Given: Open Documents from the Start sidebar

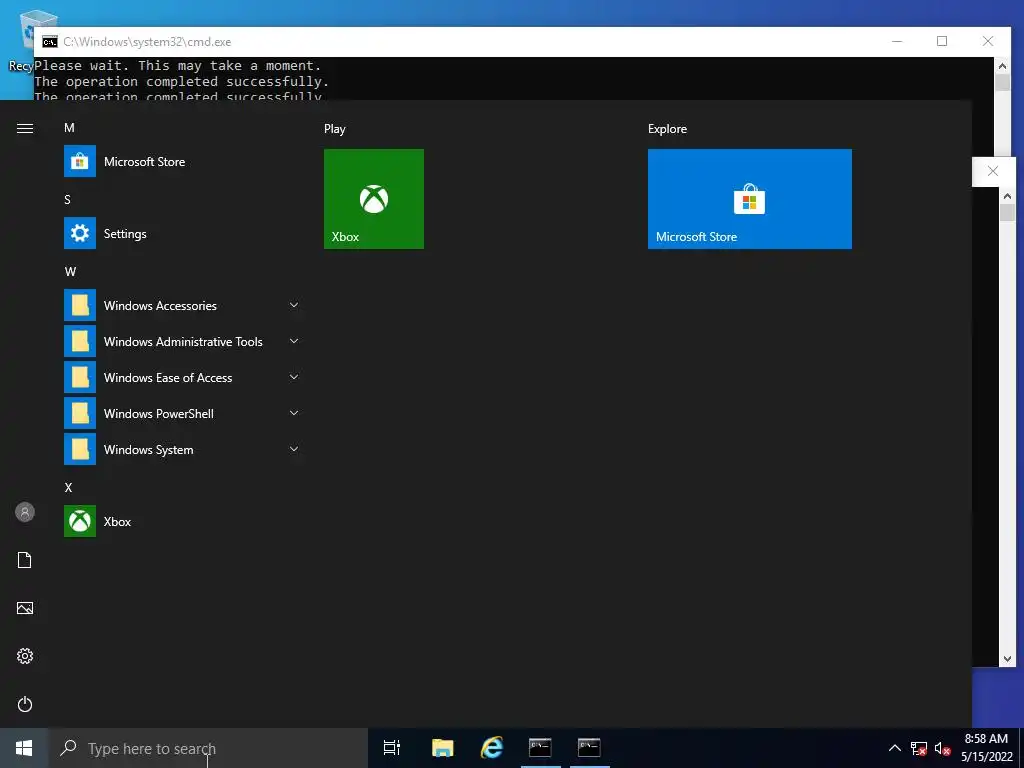Looking at the screenshot, I should 25,560.
